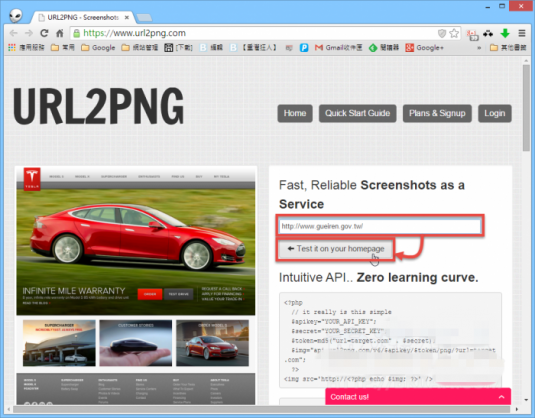Image resolution: width=535 pixels, height=418 pixels.
Task: Open the Google bookmarks folder
Action: pyautogui.click(x=98, y=47)
